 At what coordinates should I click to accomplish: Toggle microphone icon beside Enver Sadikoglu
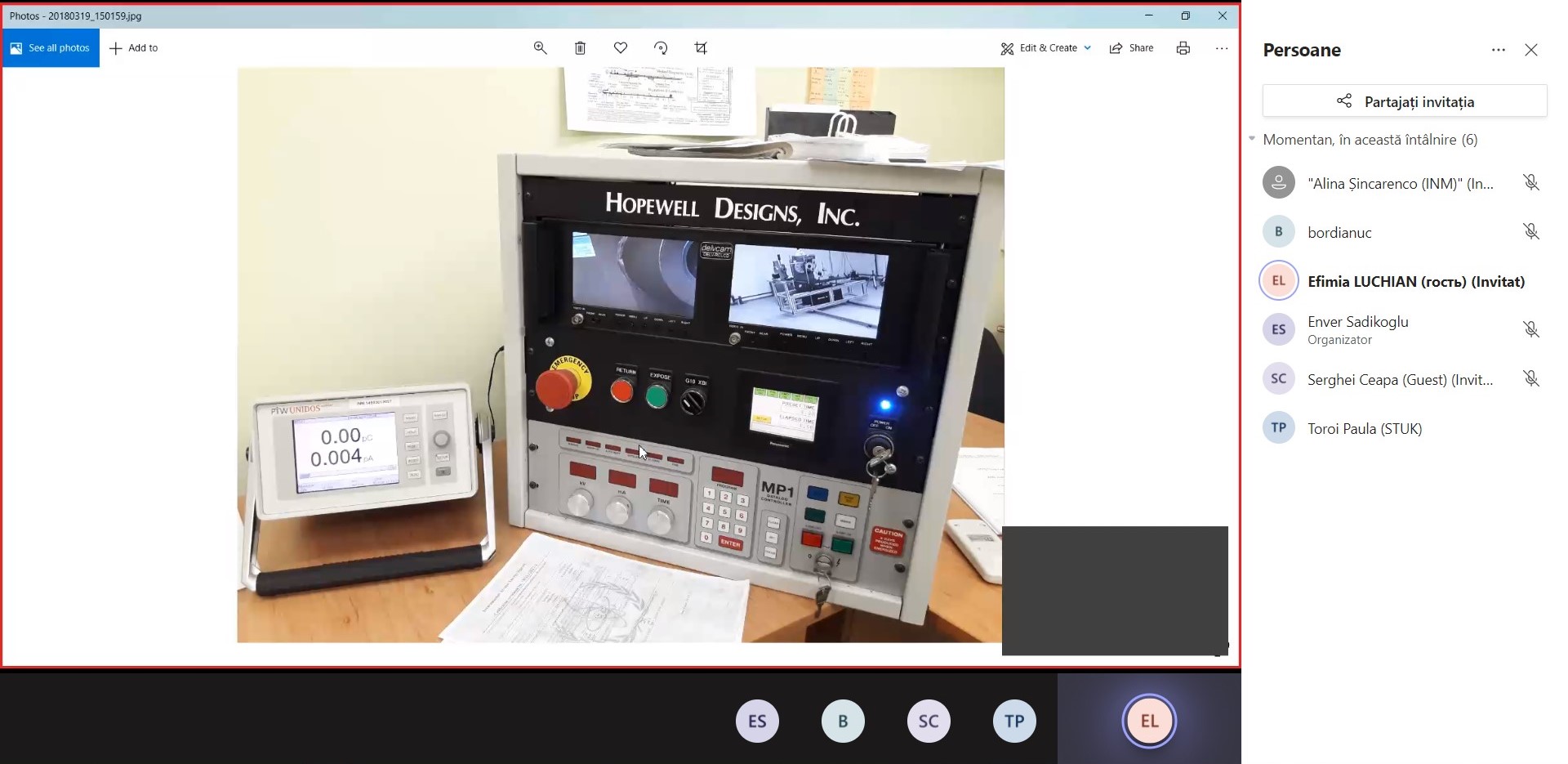click(x=1530, y=329)
